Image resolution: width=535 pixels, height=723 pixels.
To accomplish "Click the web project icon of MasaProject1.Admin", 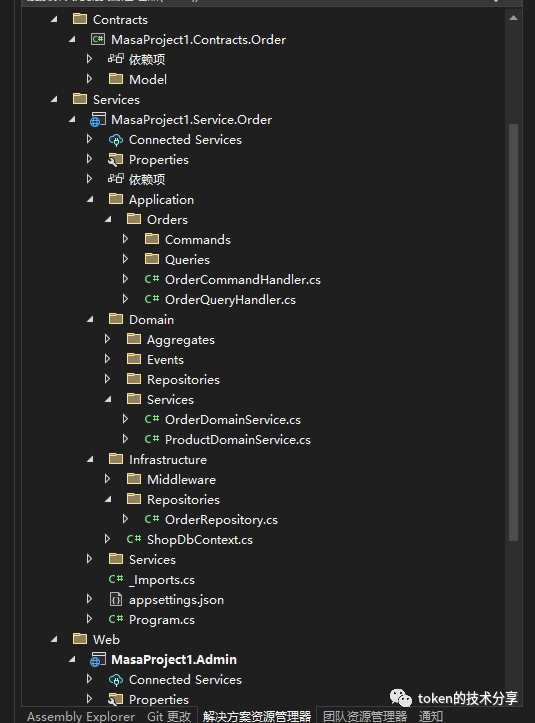I will point(98,659).
